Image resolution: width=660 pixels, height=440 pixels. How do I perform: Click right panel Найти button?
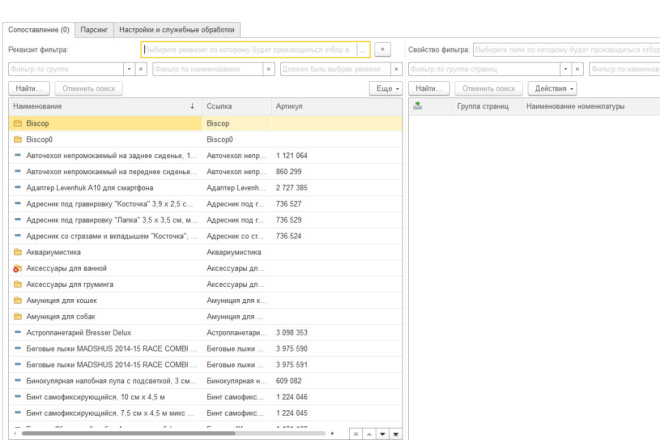pos(429,88)
